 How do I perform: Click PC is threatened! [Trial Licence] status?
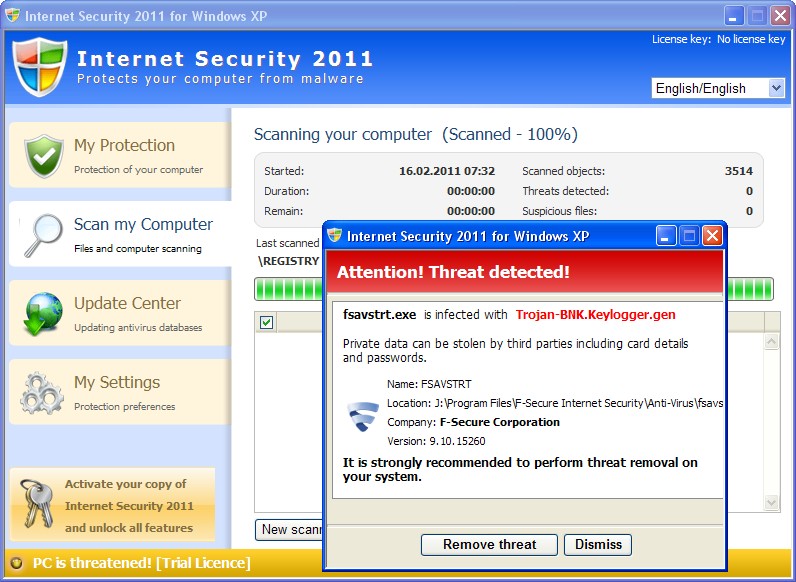(142, 563)
